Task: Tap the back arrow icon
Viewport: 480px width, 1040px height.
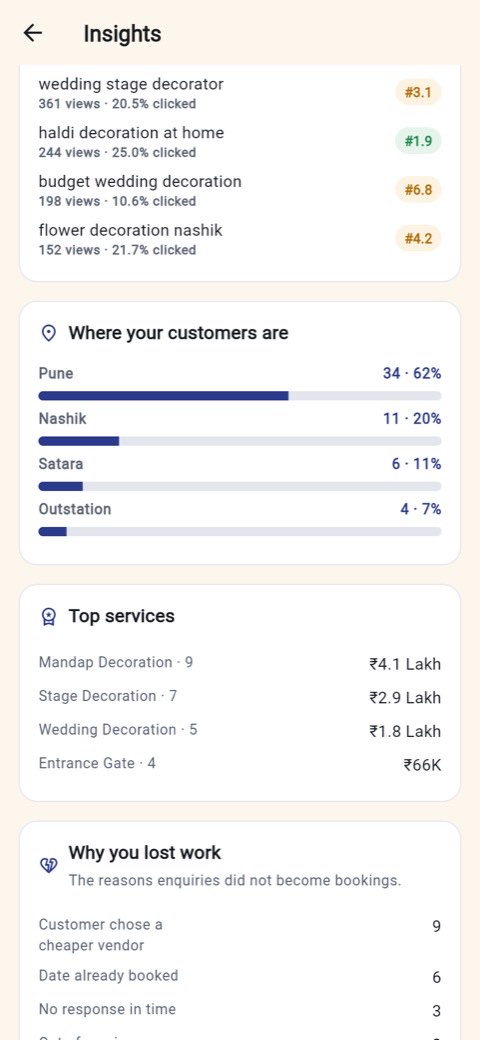Action: [x=32, y=33]
